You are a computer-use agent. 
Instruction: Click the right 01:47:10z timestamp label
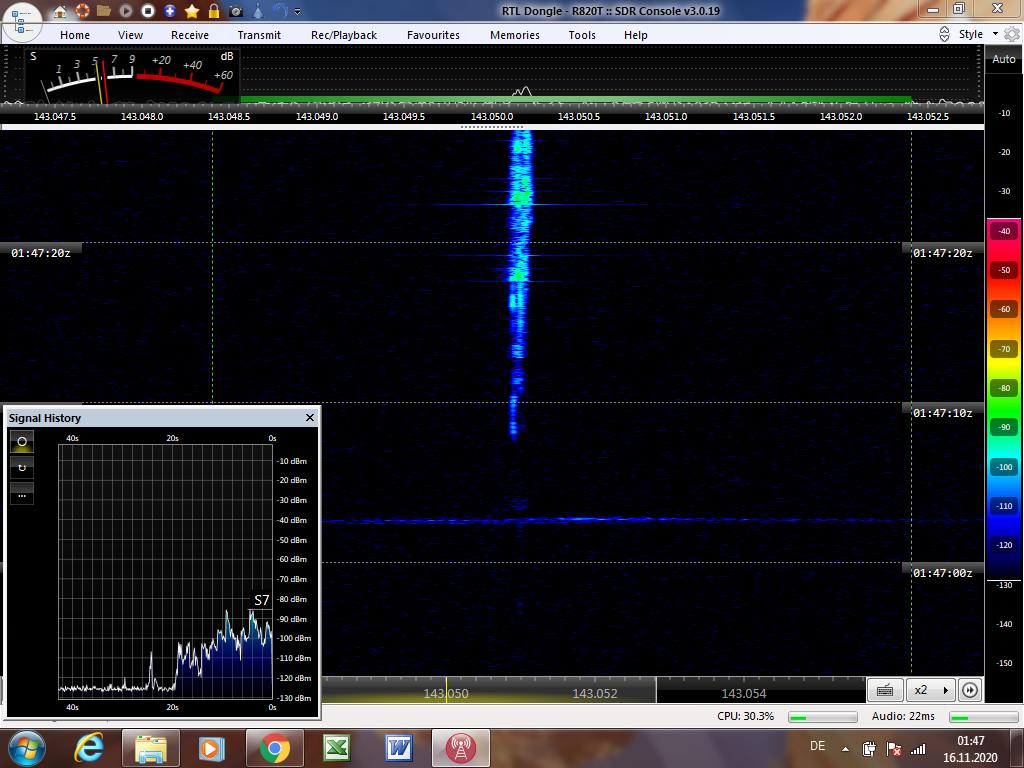pyautogui.click(x=943, y=413)
